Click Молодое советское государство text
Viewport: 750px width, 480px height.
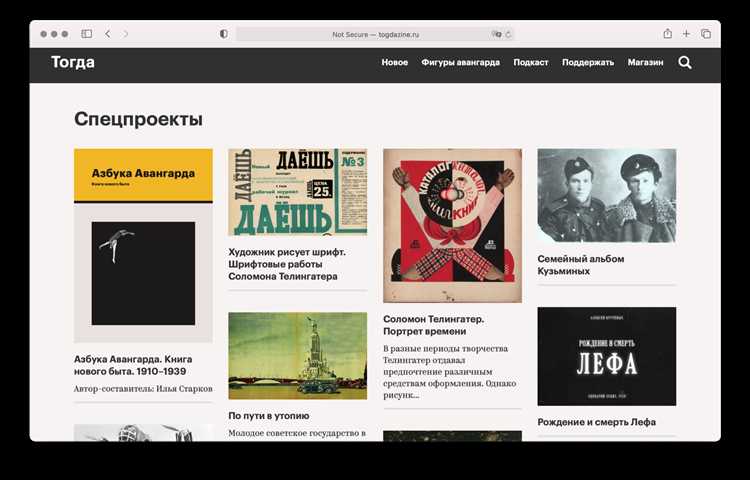click(297, 433)
